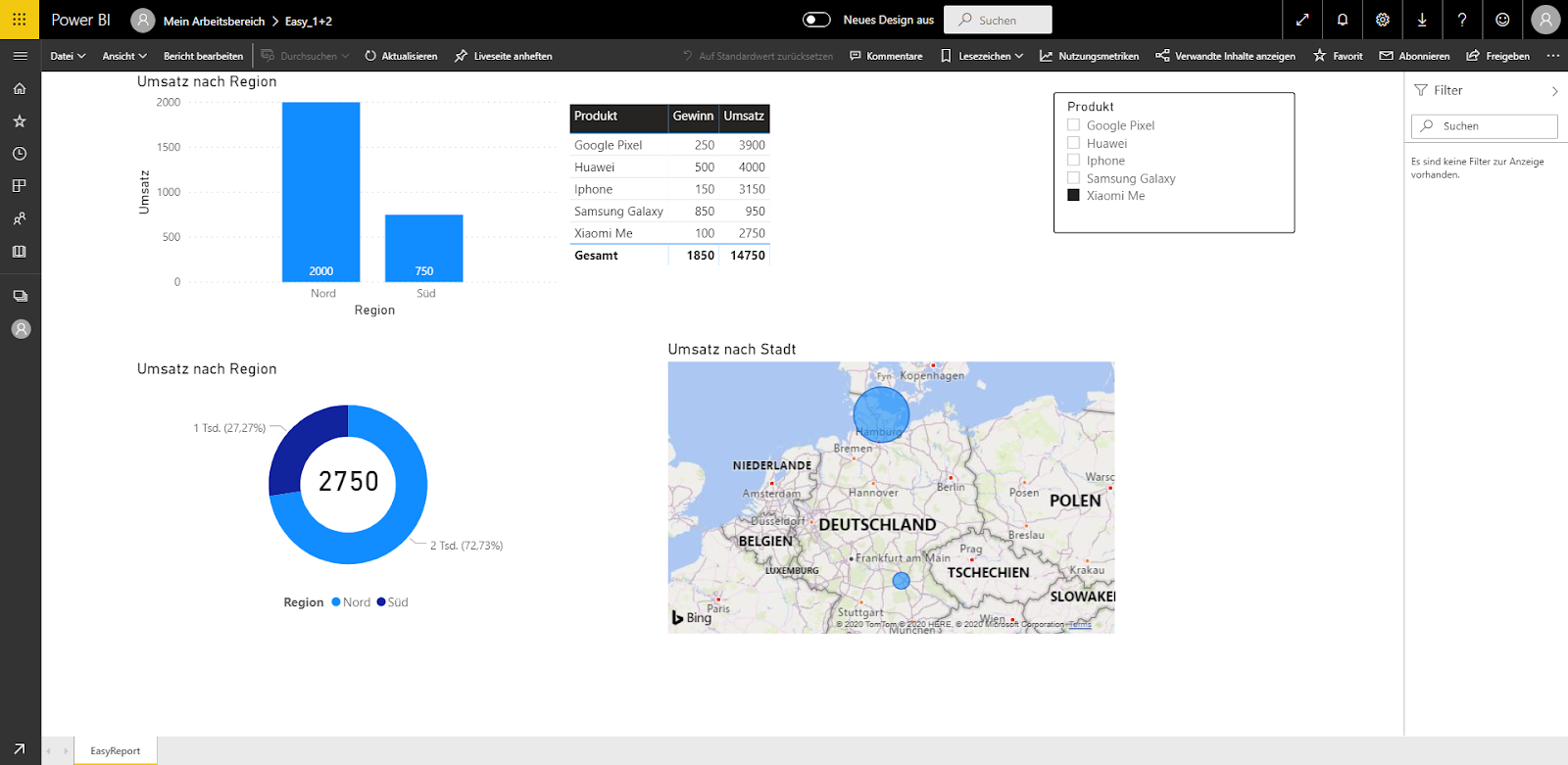The width and height of the screenshot is (1568, 765).
Task: Click Aktualisieren to refresh report
Action: [401, 56]
